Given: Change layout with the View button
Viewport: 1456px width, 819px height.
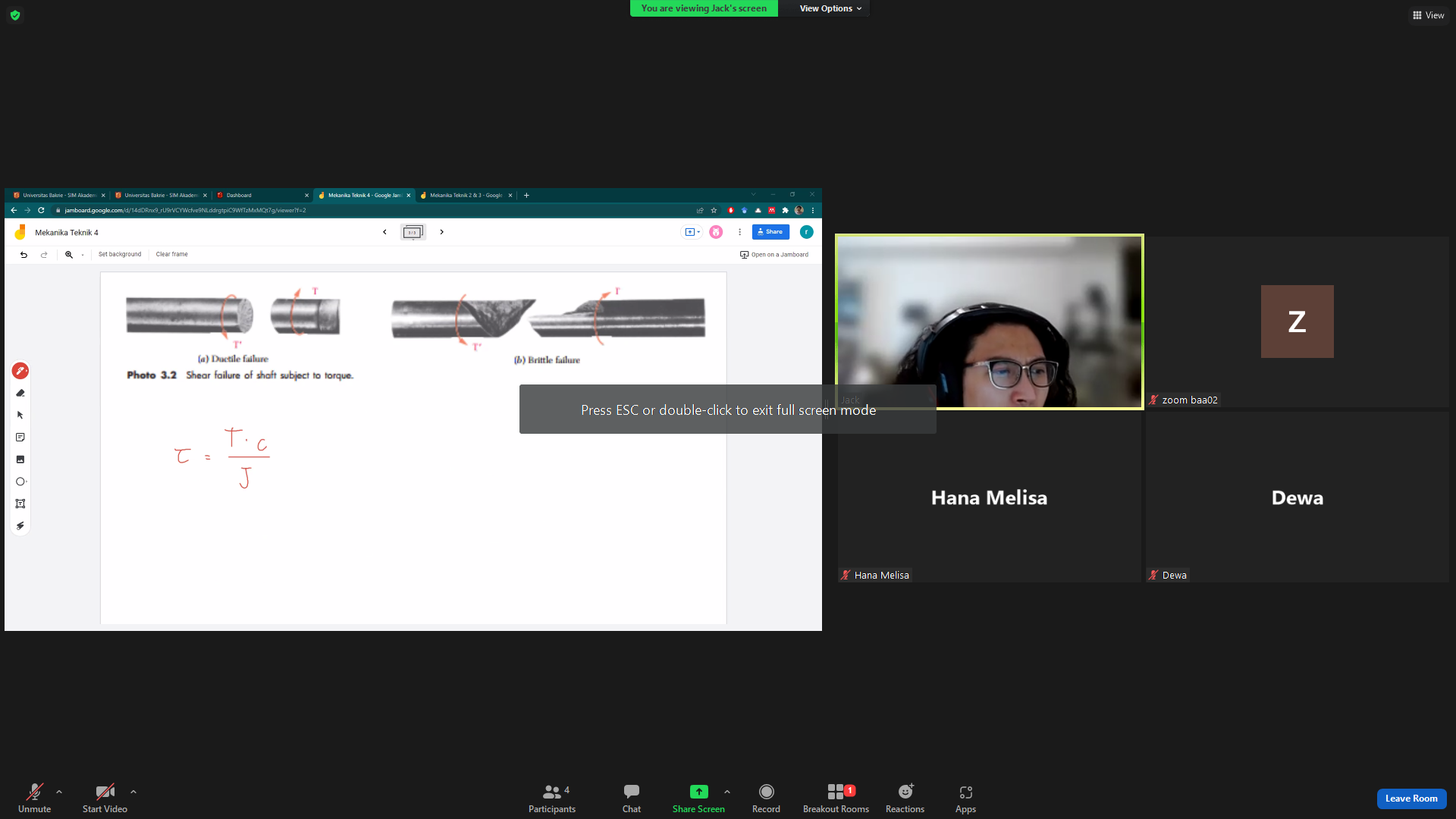Looking at the screenshot, I should coord(1428,15).
